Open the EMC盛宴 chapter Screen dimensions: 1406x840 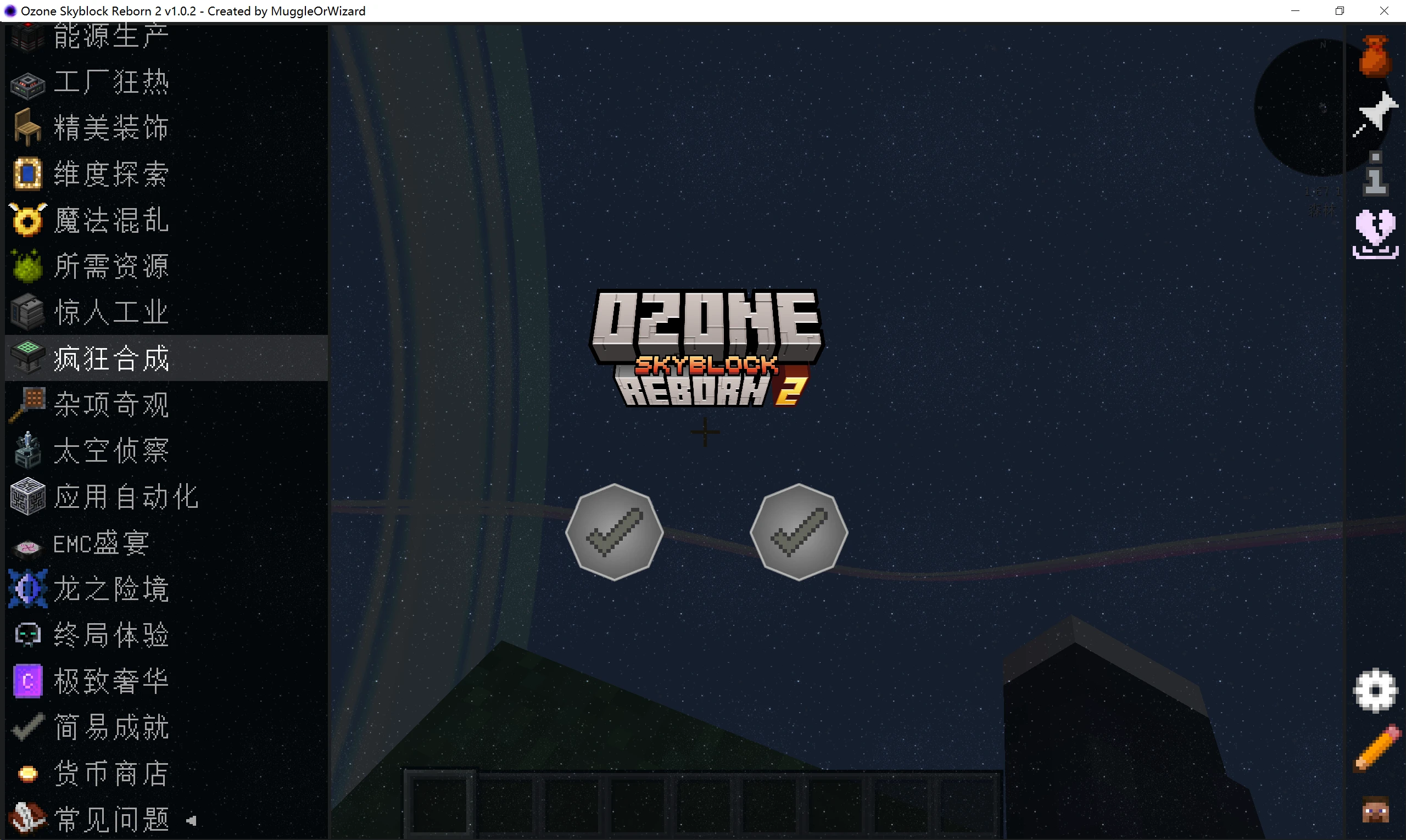click(166, 544)
